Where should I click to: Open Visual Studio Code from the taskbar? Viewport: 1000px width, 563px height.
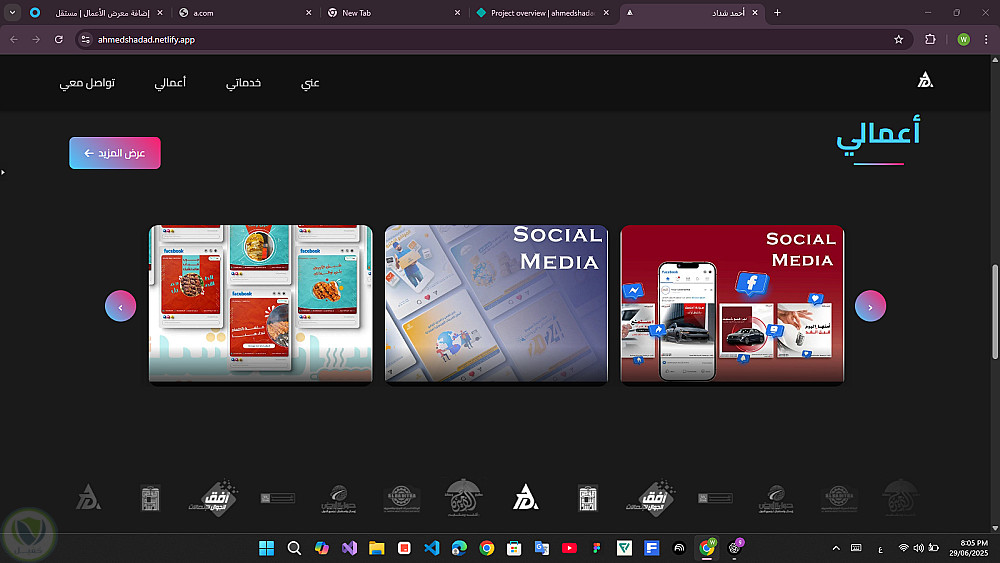tap(432, 548)
